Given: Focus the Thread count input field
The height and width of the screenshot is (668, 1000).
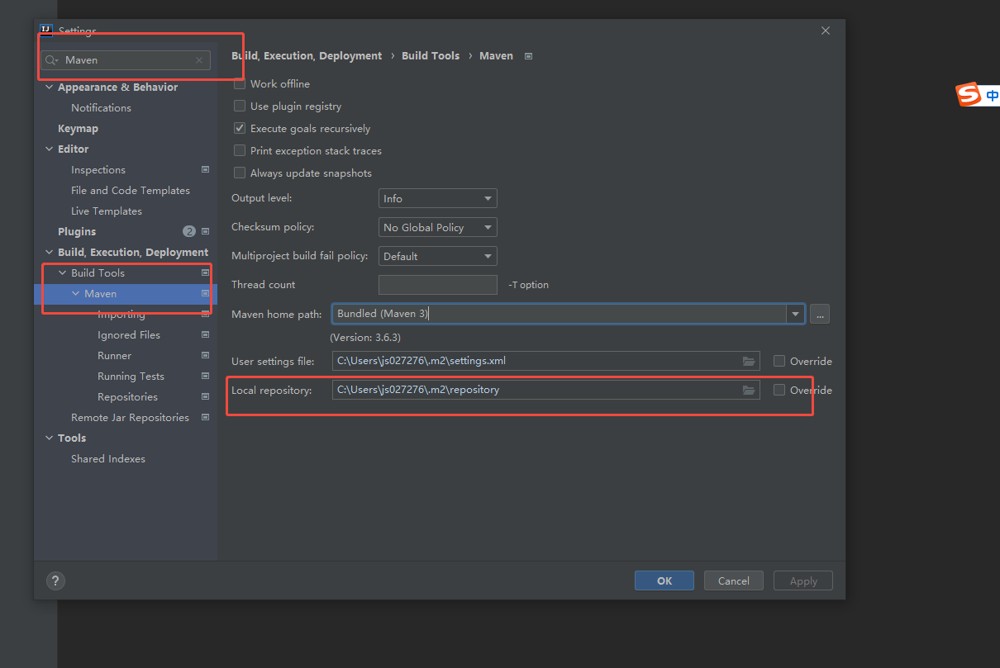Looking at the screenshot, I should (438, 285).
